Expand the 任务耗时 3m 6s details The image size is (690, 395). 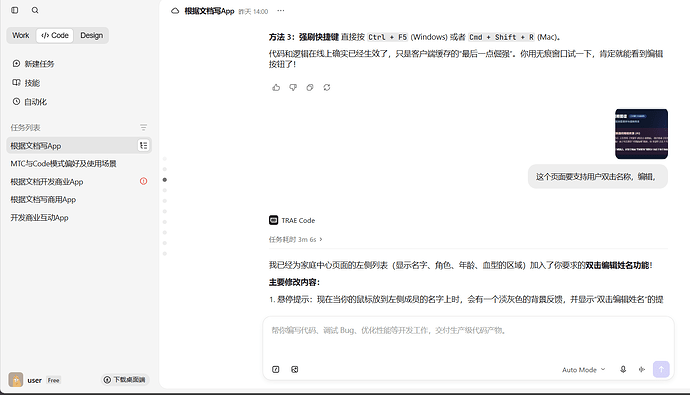click(296, 240)
